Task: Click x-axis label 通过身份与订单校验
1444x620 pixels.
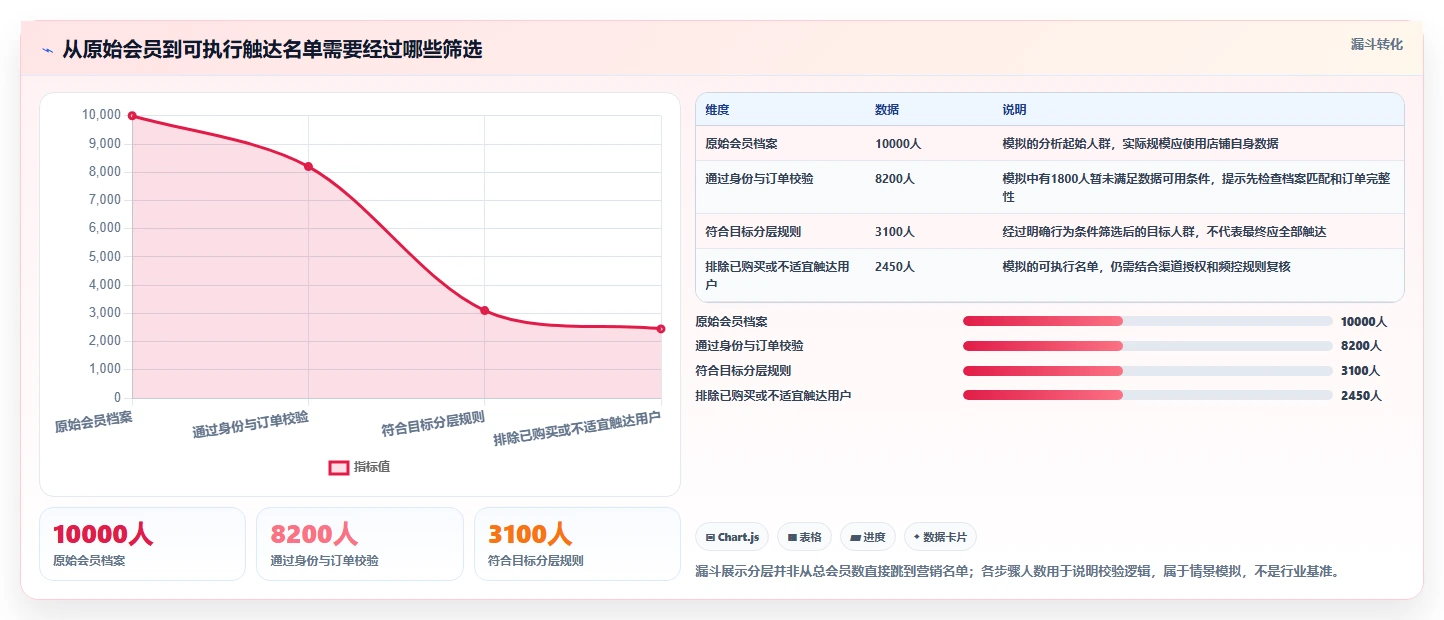Action: (x=251, y=425)
